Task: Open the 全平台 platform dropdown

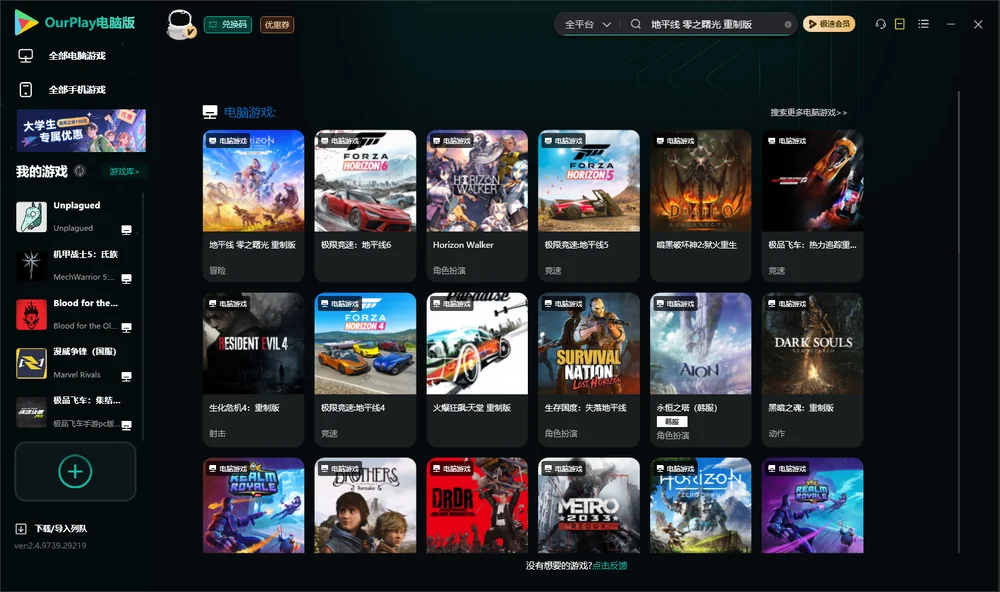Action: pyautogui.click(x=587, y=24)
